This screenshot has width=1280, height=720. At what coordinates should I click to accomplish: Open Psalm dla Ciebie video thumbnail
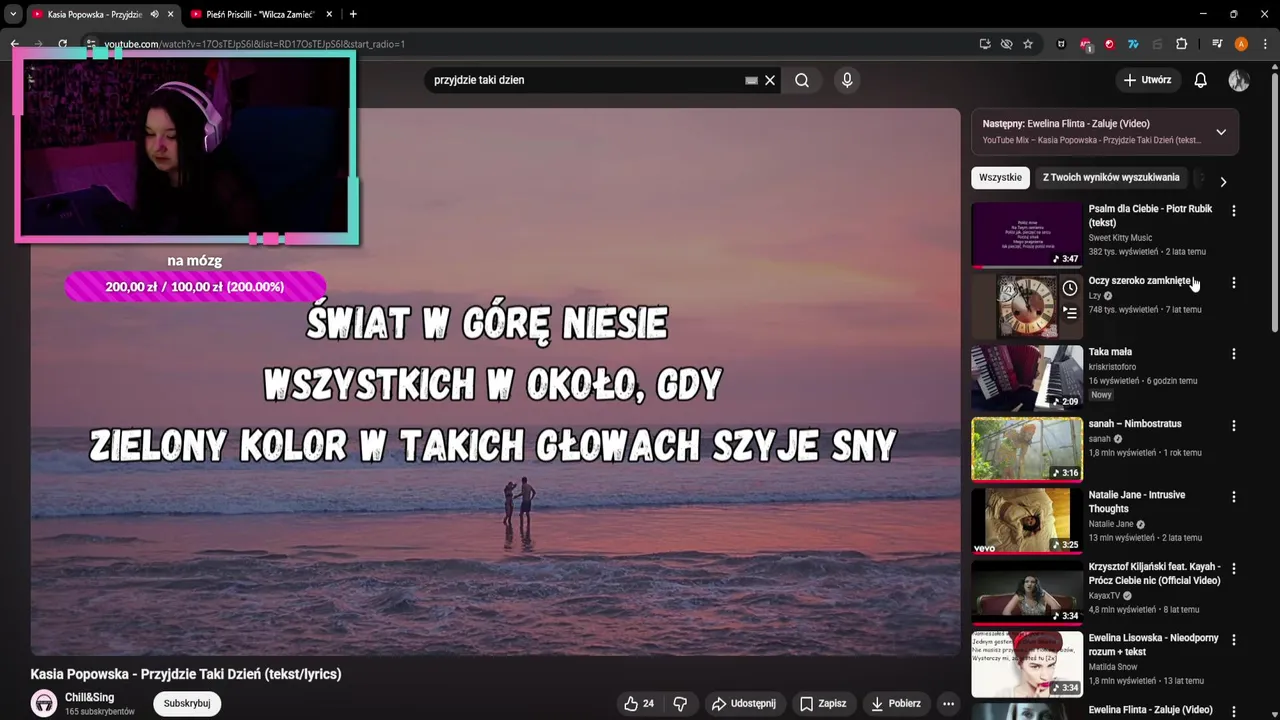pos(1027,235)
